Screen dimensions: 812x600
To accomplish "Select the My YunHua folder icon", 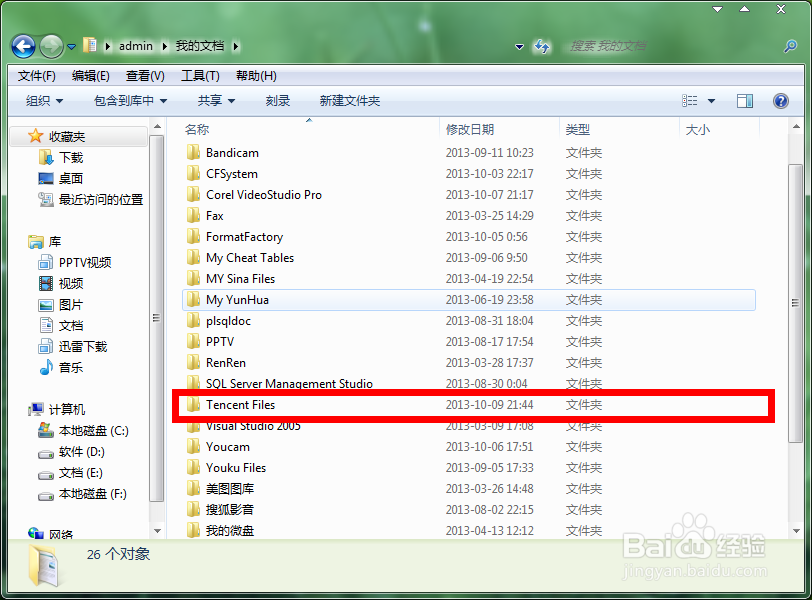I will tap(193, 299).
